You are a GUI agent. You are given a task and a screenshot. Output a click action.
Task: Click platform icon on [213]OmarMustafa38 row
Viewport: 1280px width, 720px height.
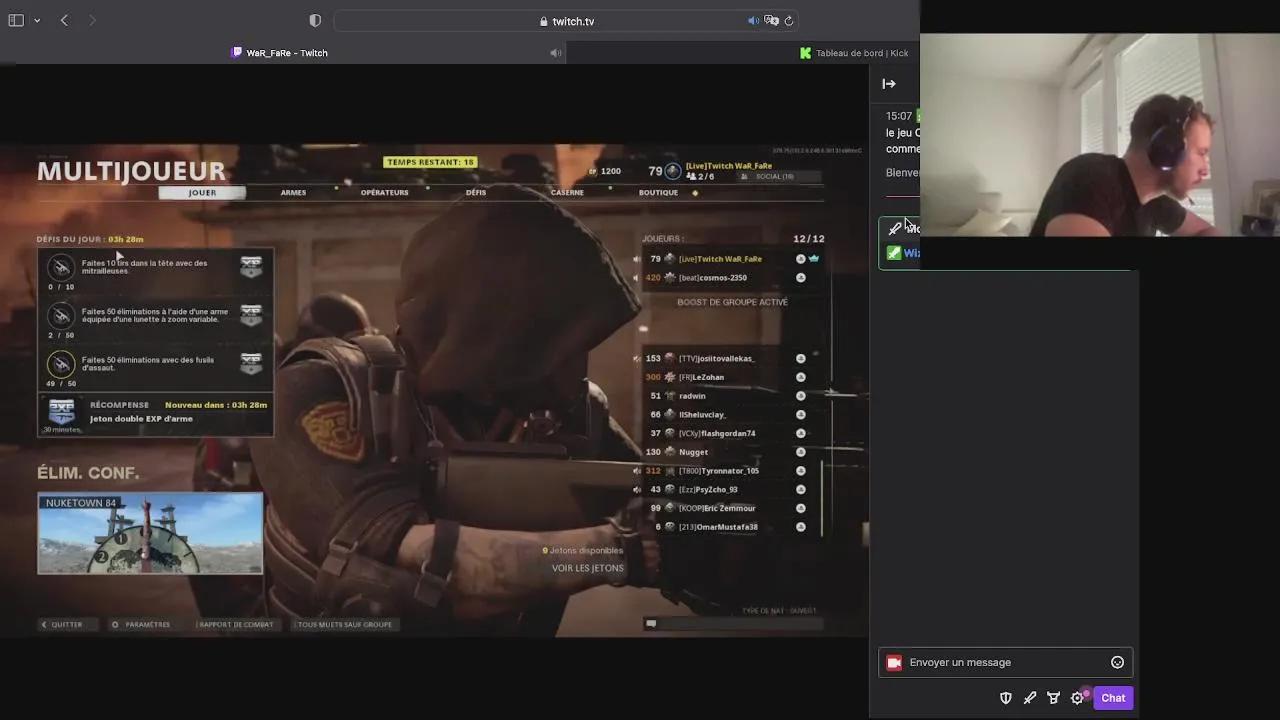click(800, 527)
